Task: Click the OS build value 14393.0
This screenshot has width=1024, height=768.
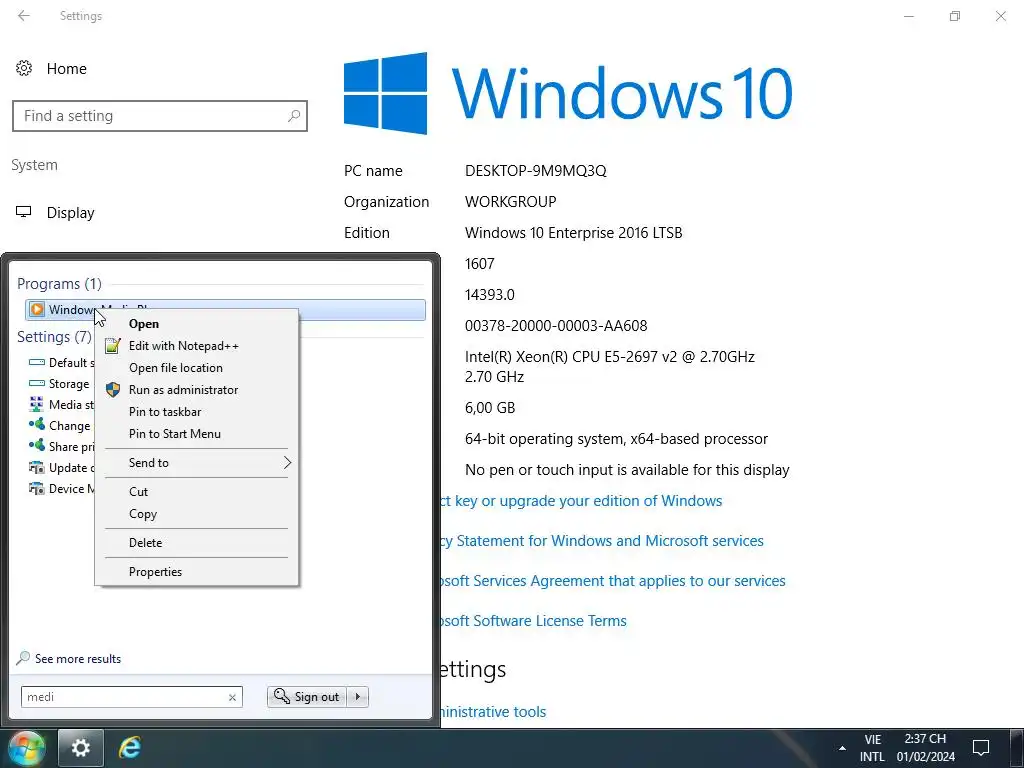Action: coord(490,295)
